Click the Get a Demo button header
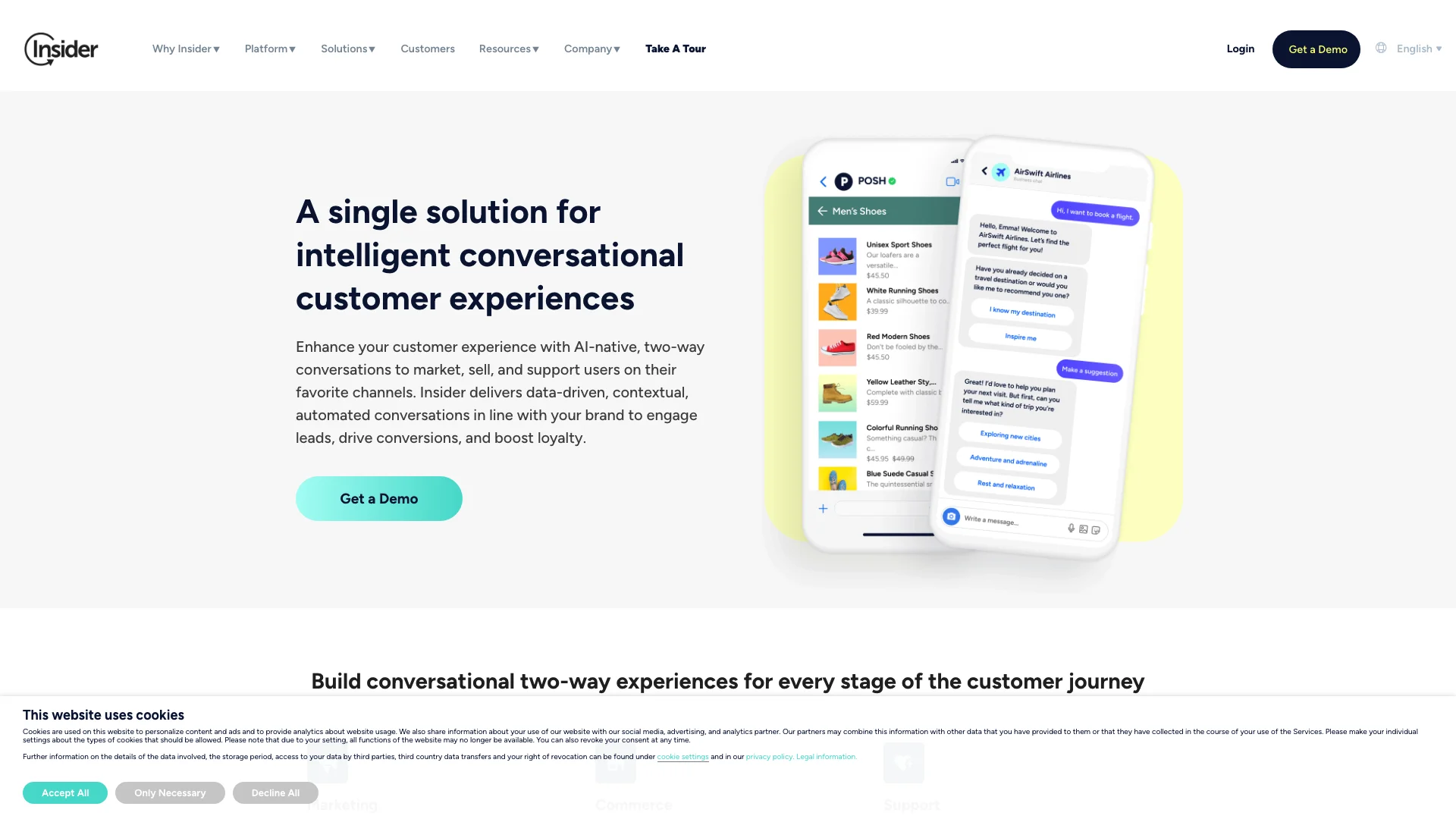1456x819 pixels. (x=1317, y=48)
